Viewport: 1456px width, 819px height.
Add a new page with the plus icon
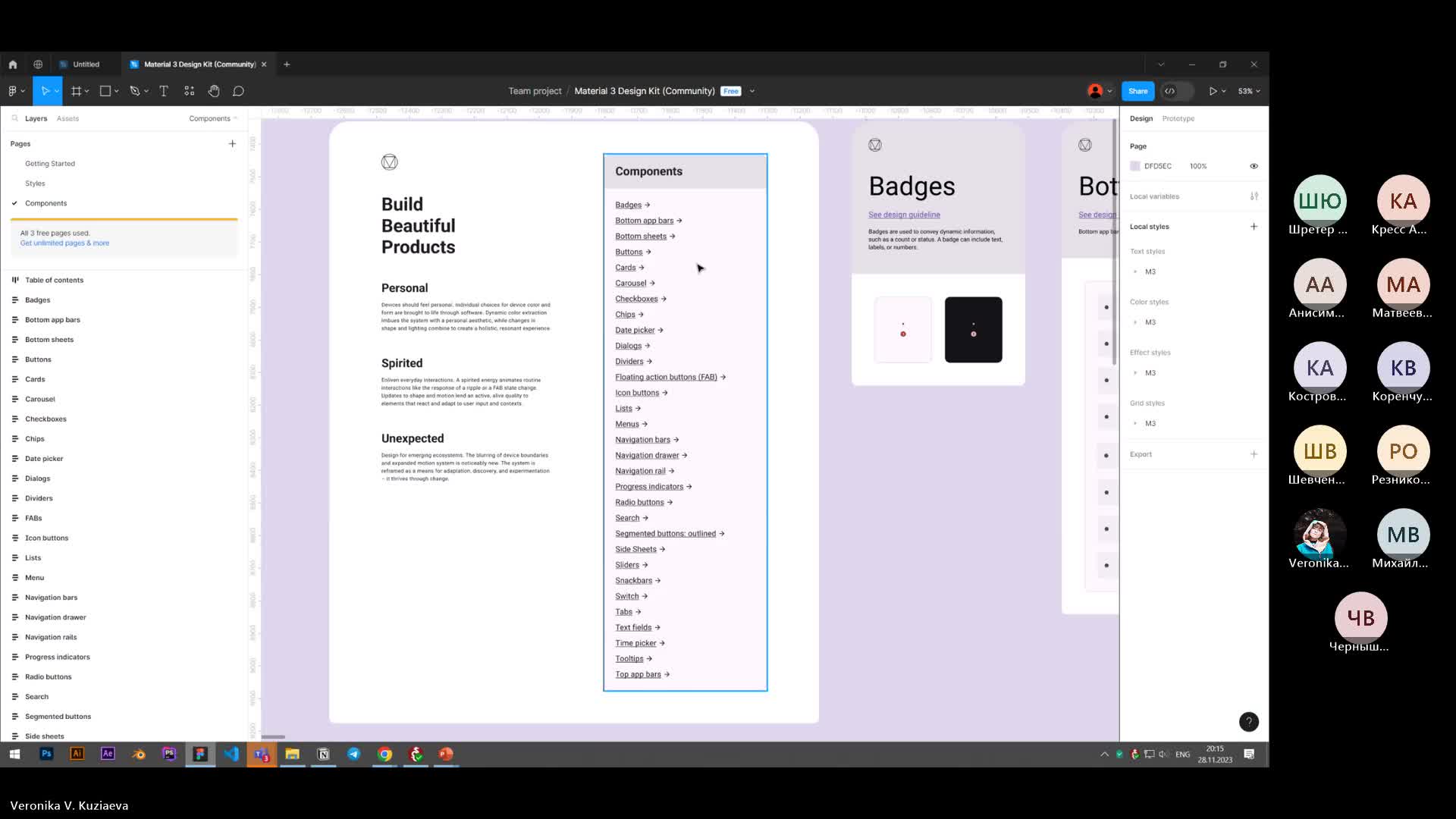point(232,143)
